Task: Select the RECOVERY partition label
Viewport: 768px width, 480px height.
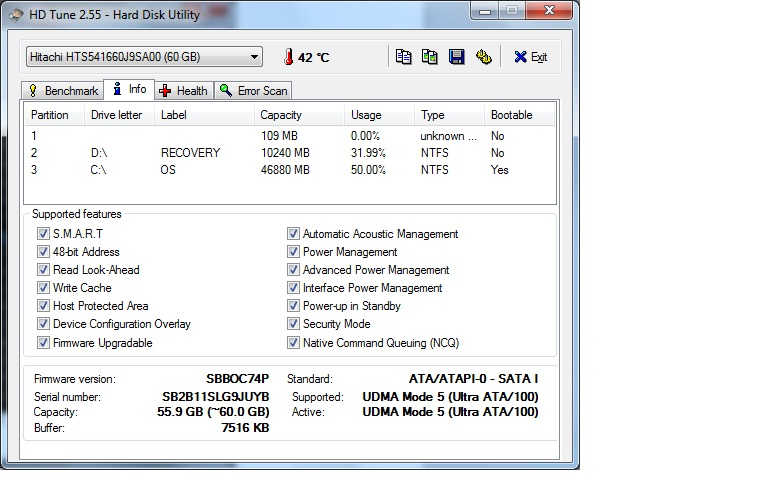Action: [191, 153]
